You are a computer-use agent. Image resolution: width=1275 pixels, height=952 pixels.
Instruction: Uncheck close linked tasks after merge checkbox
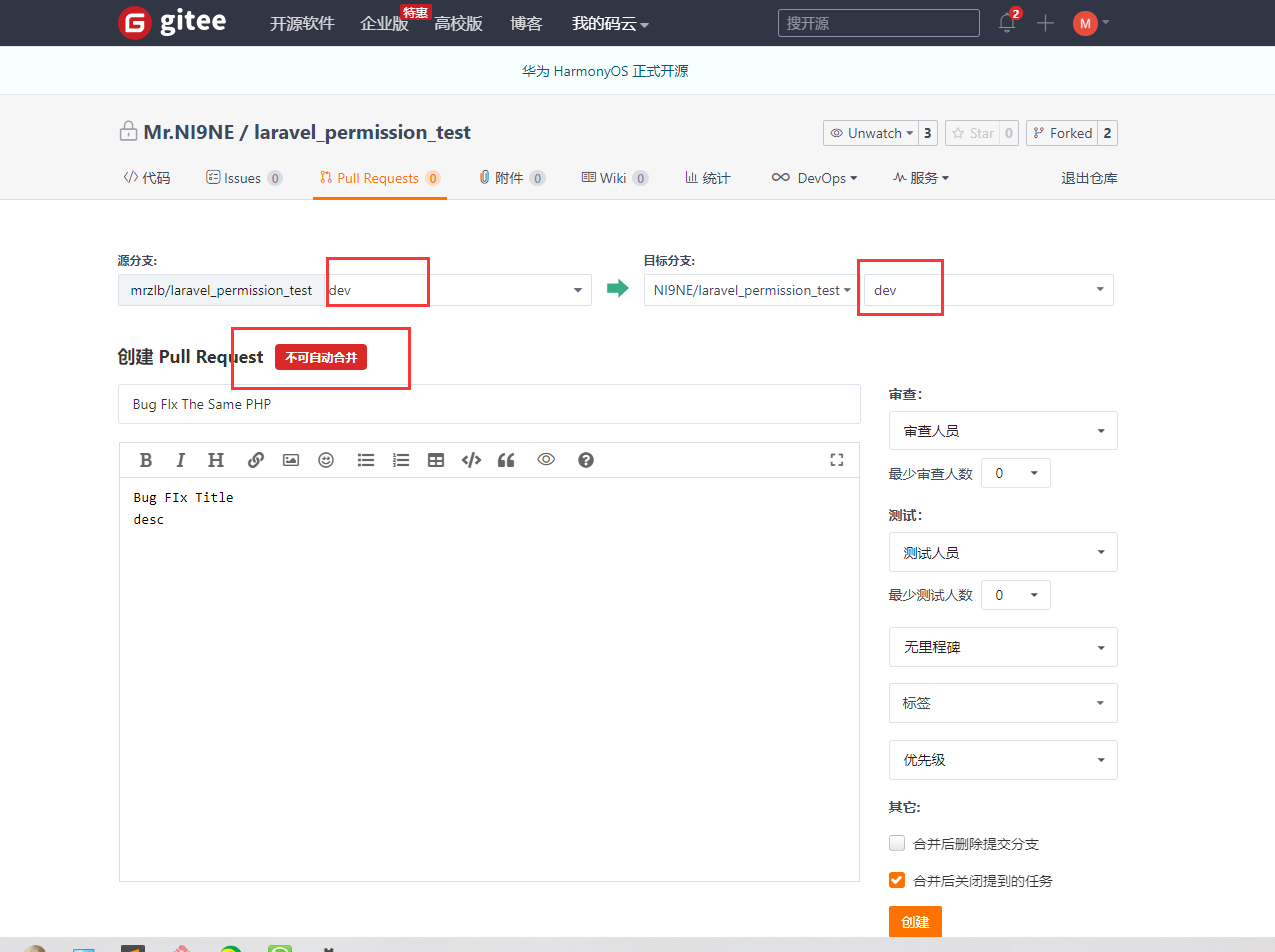click(897, 881)
